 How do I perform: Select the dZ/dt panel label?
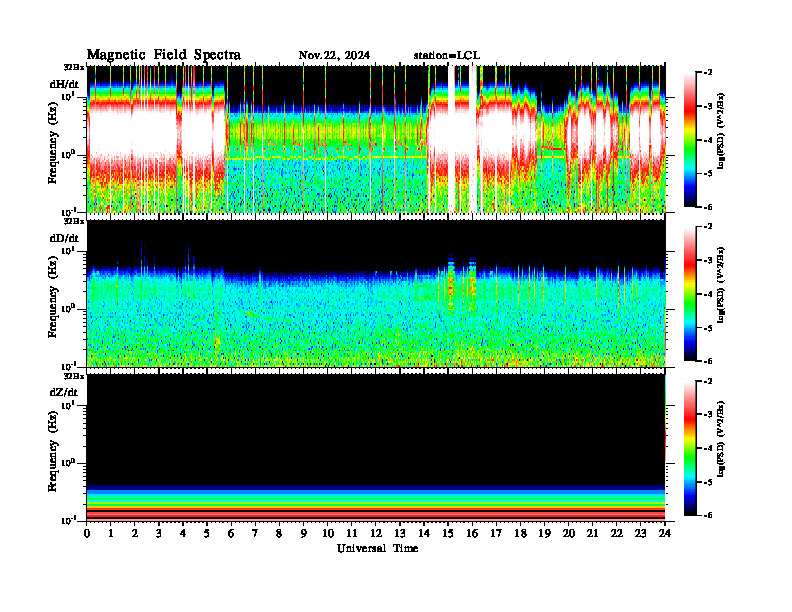[64, 392]
